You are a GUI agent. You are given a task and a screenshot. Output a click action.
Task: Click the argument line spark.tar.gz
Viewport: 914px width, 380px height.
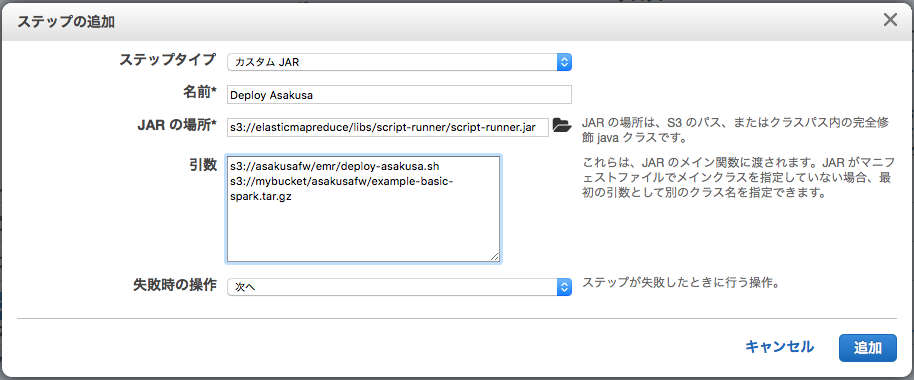(x=260, y=198)
